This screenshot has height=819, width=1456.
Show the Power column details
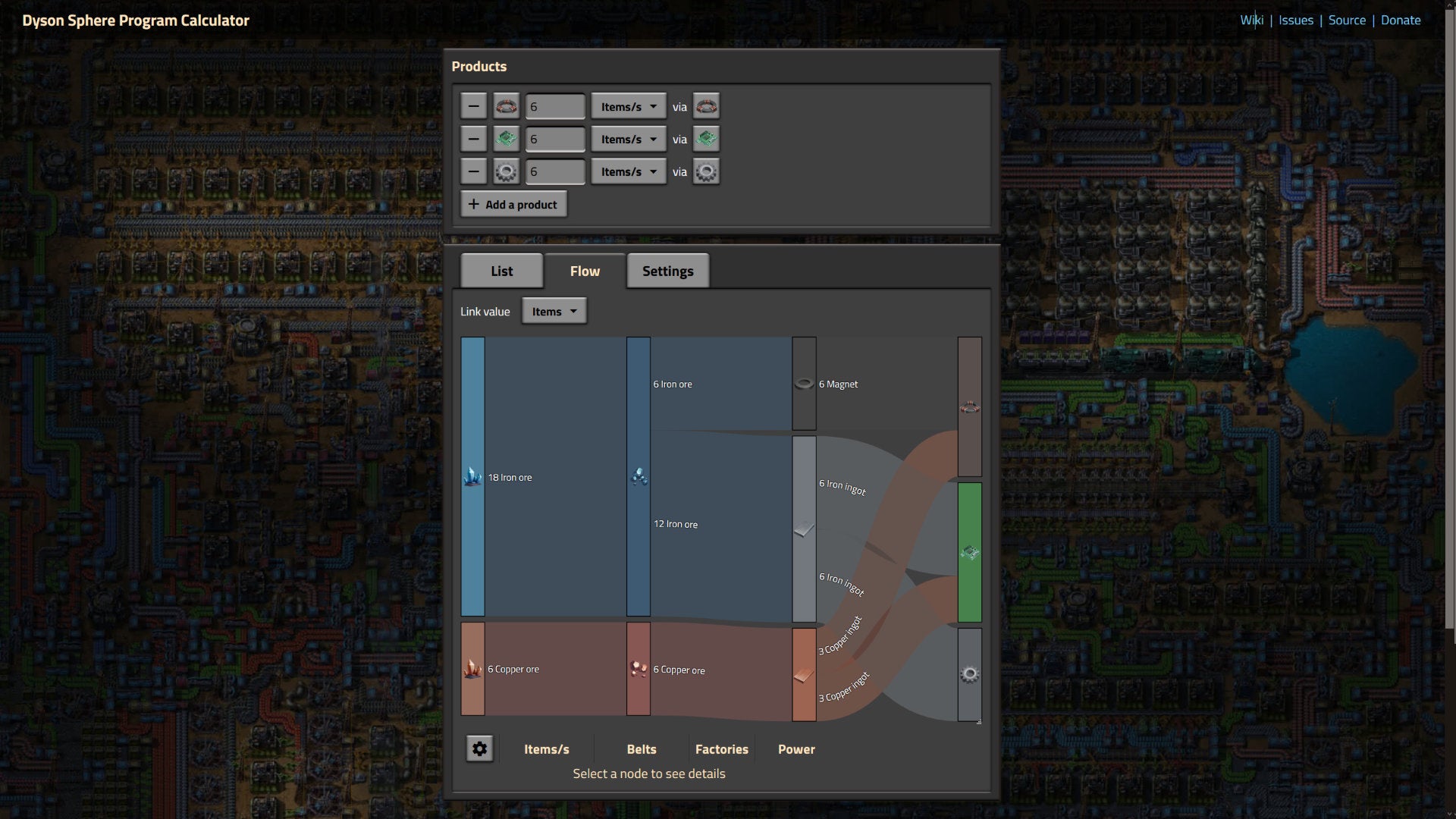[x=795, y=749]
